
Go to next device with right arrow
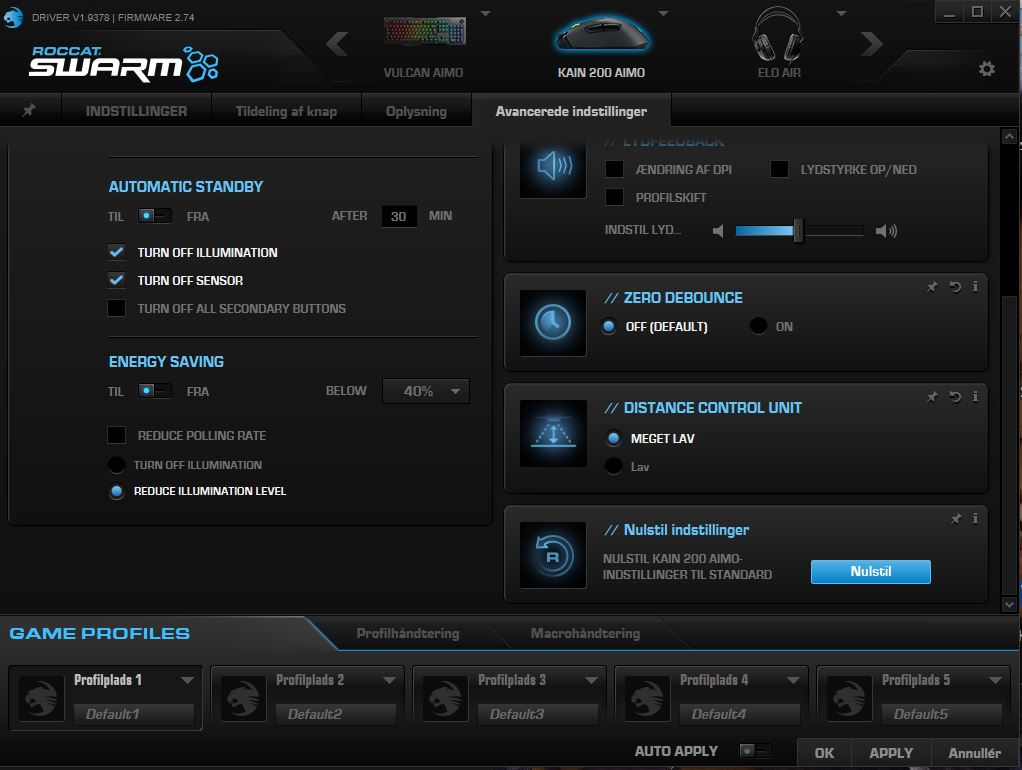(872, 44)
